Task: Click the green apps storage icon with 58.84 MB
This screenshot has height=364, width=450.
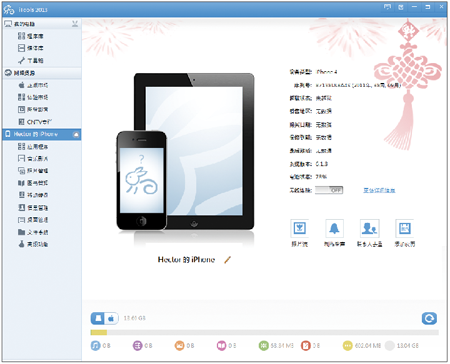Action: tap(263, 346)
